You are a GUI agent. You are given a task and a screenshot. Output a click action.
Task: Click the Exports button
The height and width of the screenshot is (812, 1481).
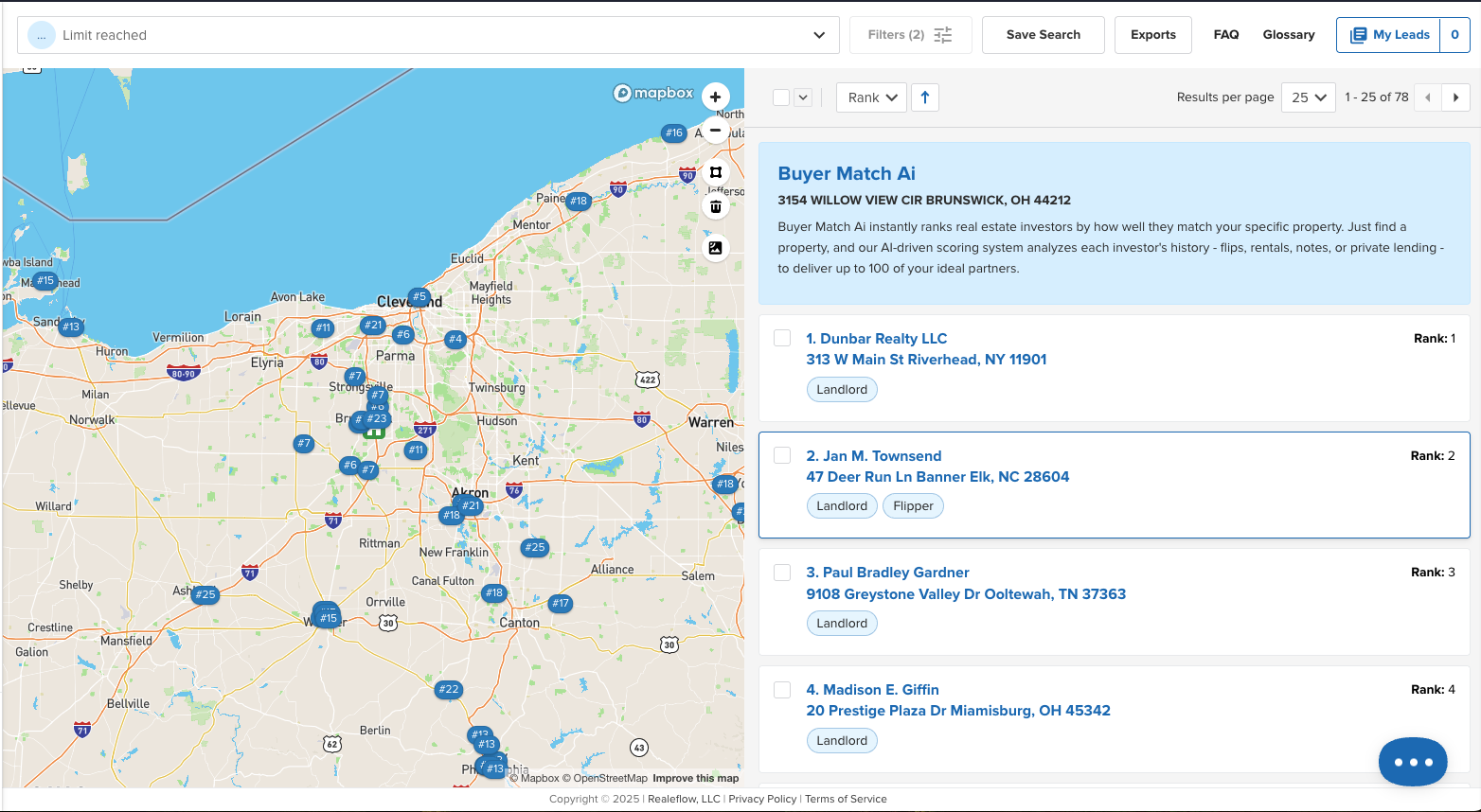point(1153,35)
